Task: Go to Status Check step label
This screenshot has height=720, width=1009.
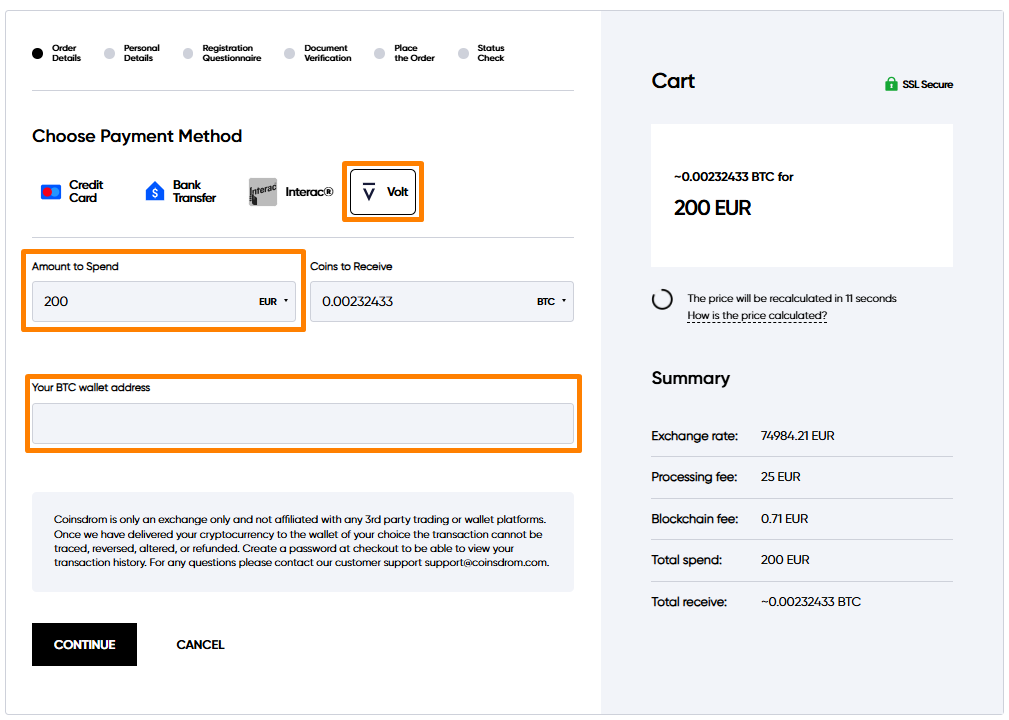Action: click(x=491, y=53)
